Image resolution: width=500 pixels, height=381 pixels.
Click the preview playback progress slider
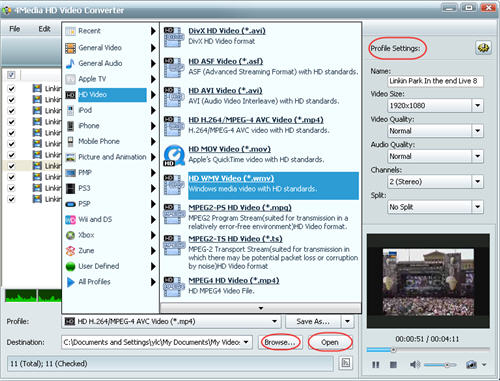point(428,350)
